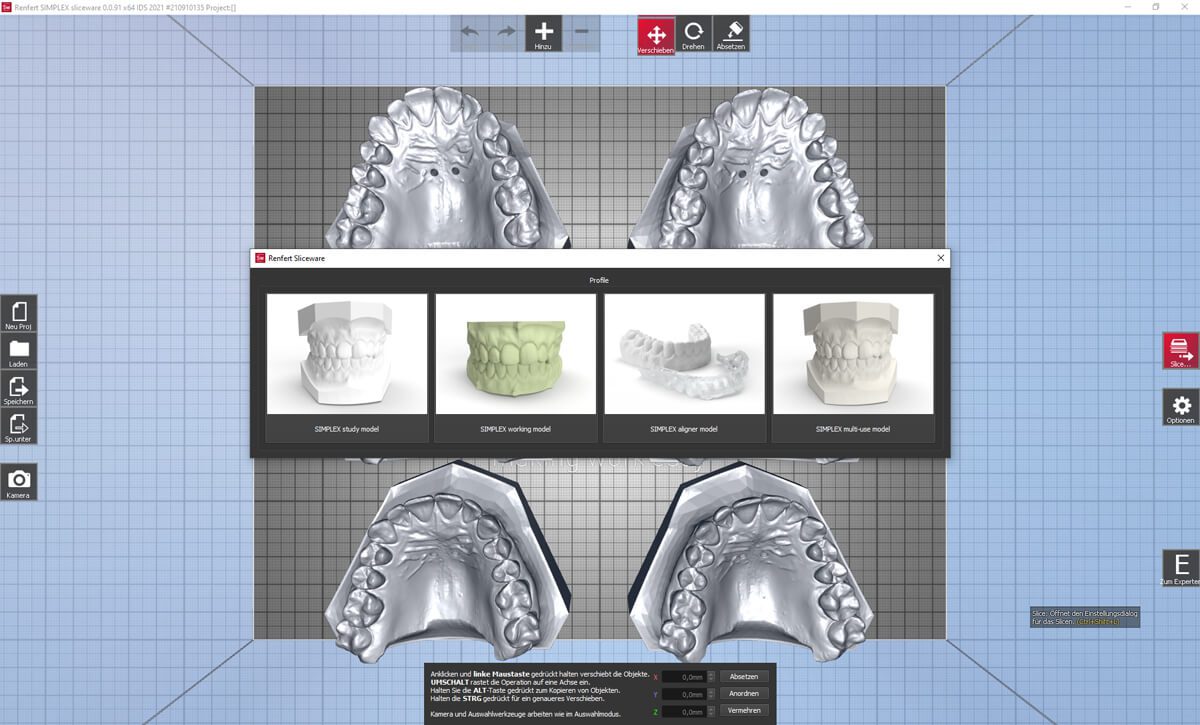The width and height of the screenshot is (1200, 725).
Task: Click the 'Profile' heading in dialog
Action: (599, 281)
